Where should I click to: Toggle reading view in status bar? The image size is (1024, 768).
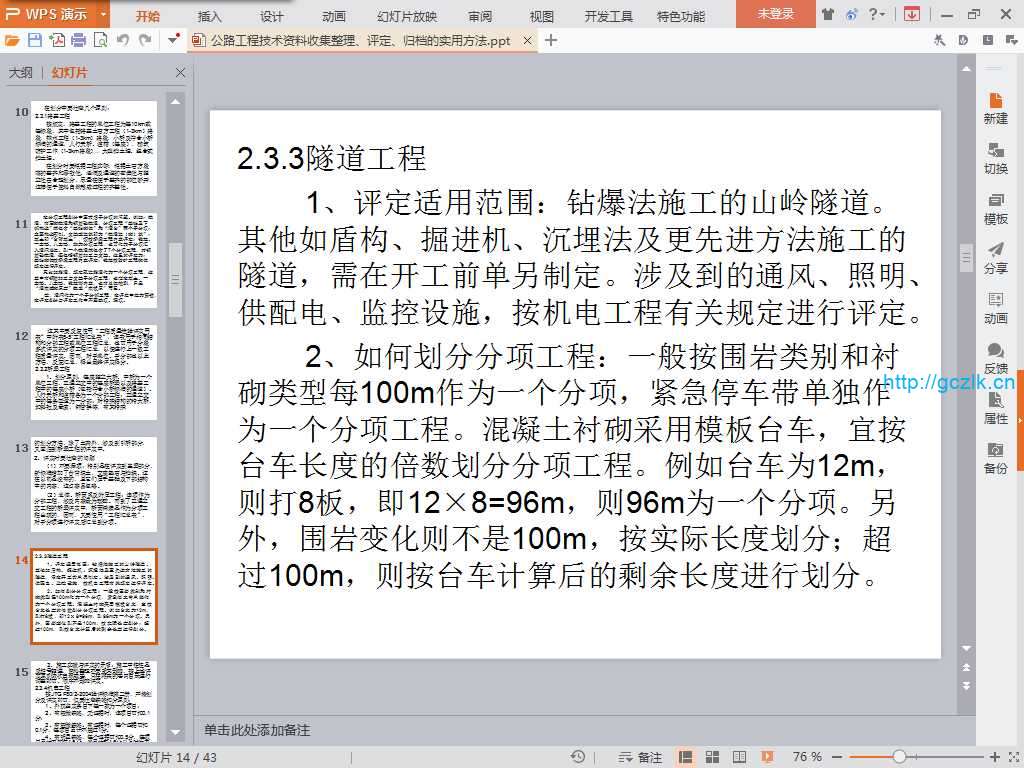[x=738, y=757]
